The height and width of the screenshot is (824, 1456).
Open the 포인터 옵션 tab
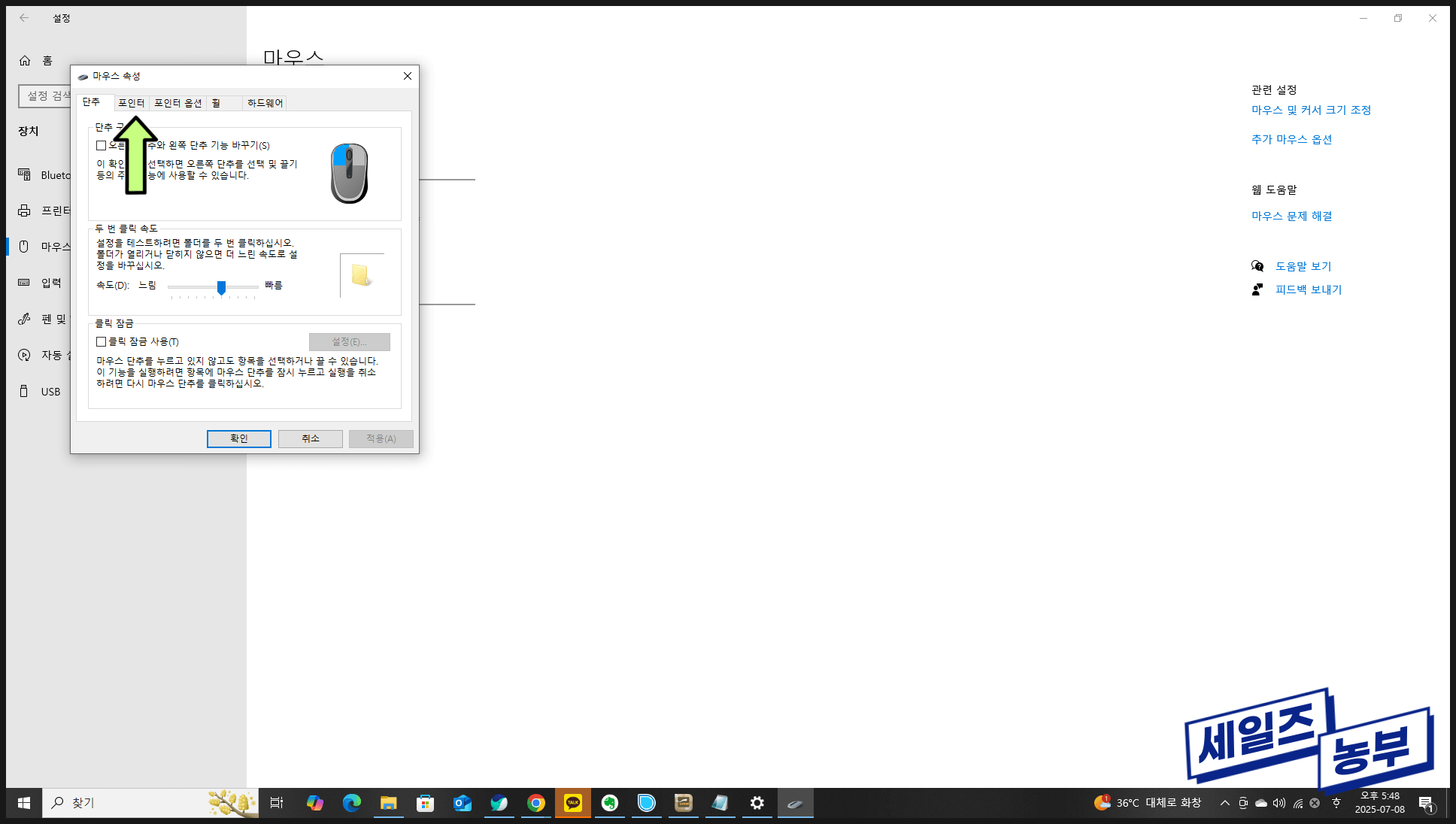coord(177,103)
